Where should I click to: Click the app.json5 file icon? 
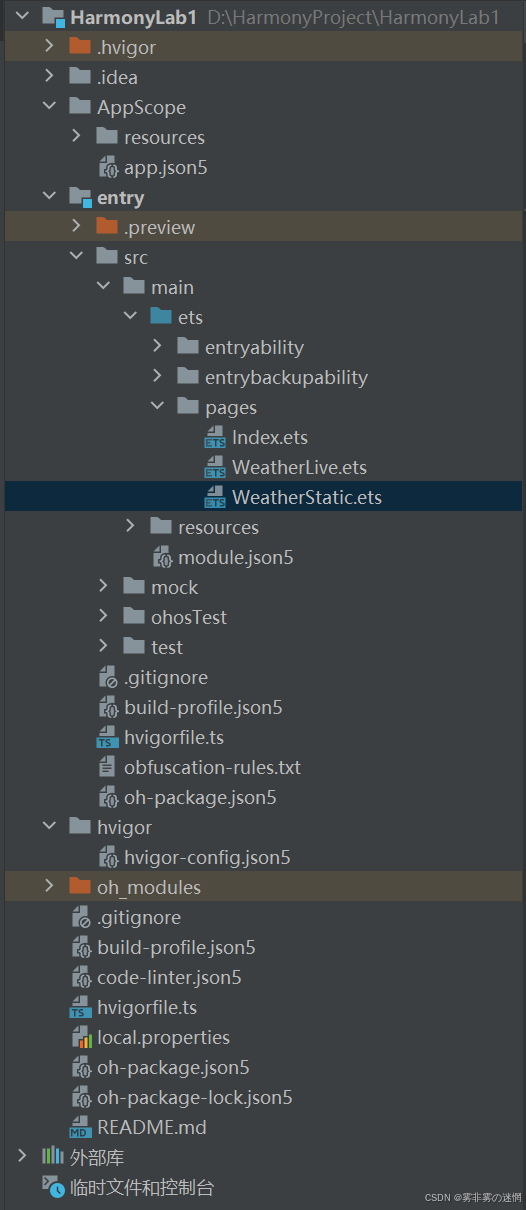coord(107,167)
